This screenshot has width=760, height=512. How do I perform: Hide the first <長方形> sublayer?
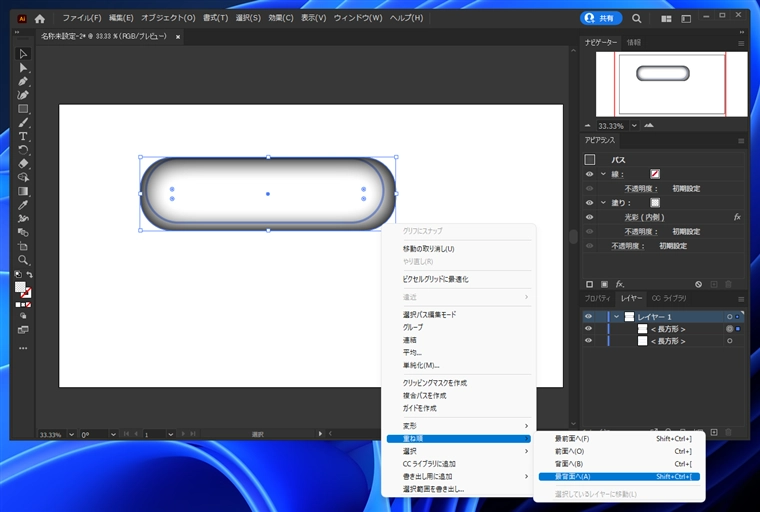(x=588, y=329)
